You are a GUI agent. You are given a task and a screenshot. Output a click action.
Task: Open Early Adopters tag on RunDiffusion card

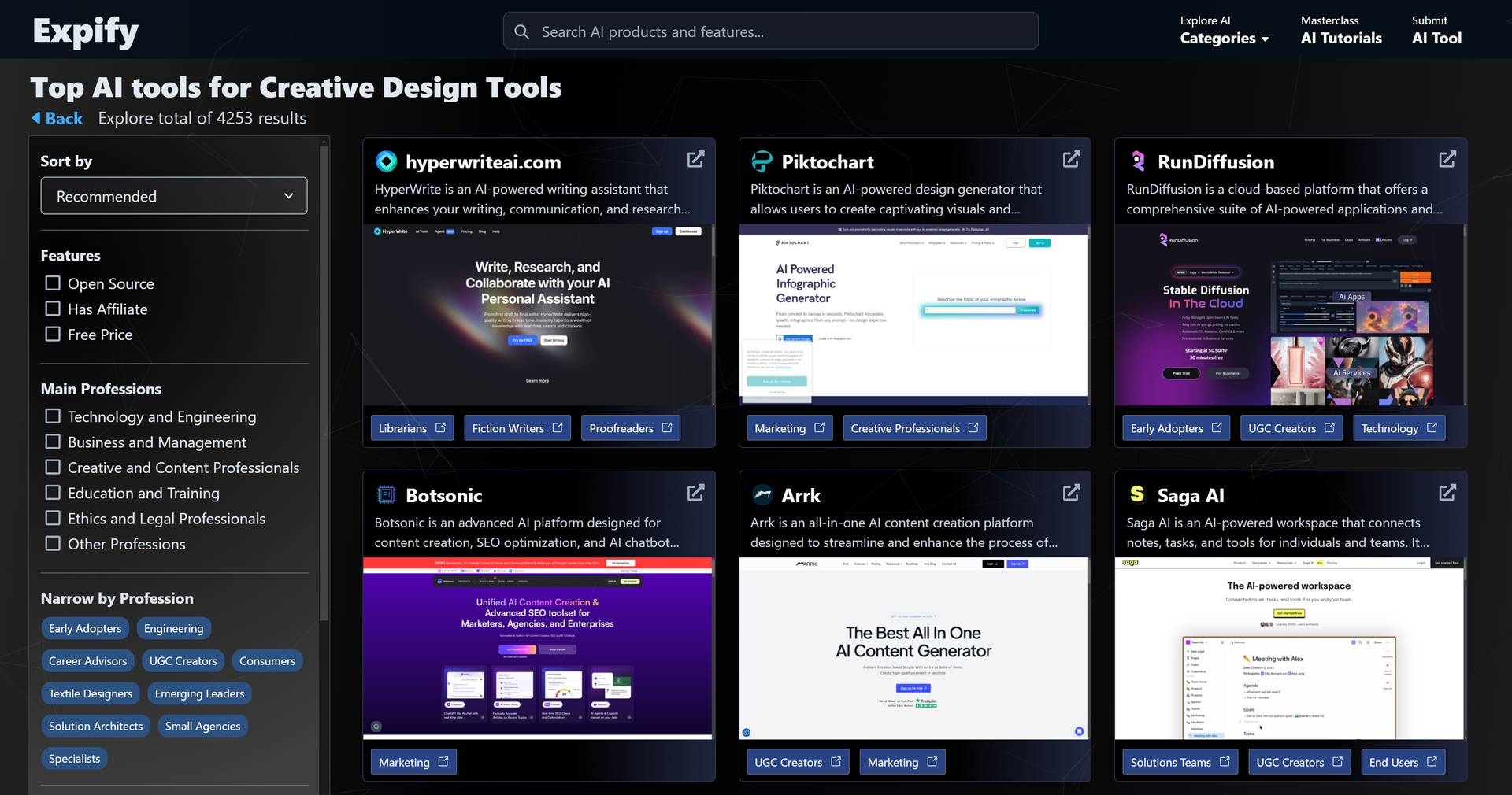[1176, 428]
